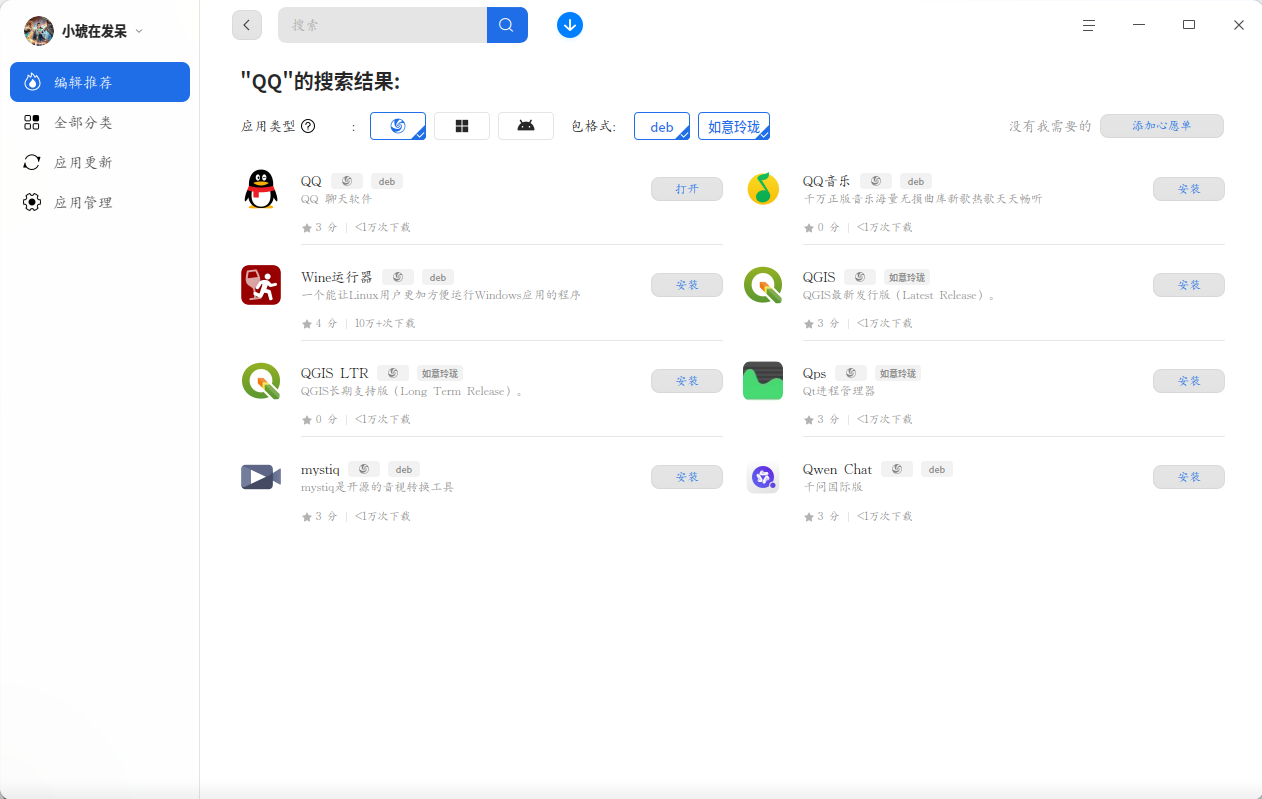
Task: Toggle the Linux app type filter
Action: pos(398,126)
